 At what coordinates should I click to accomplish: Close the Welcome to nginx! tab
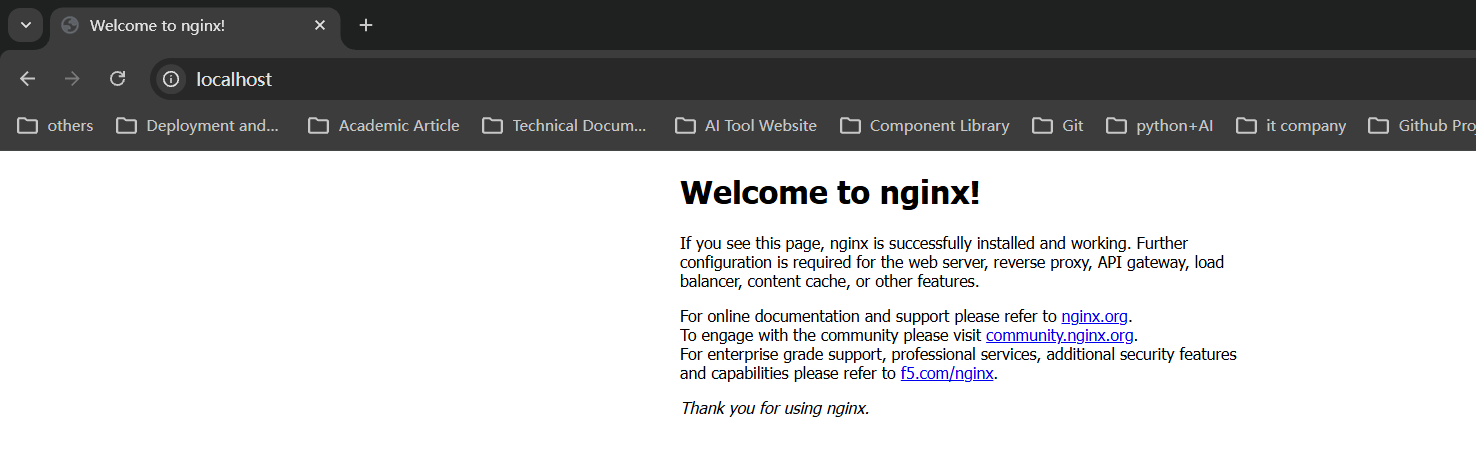320,25
